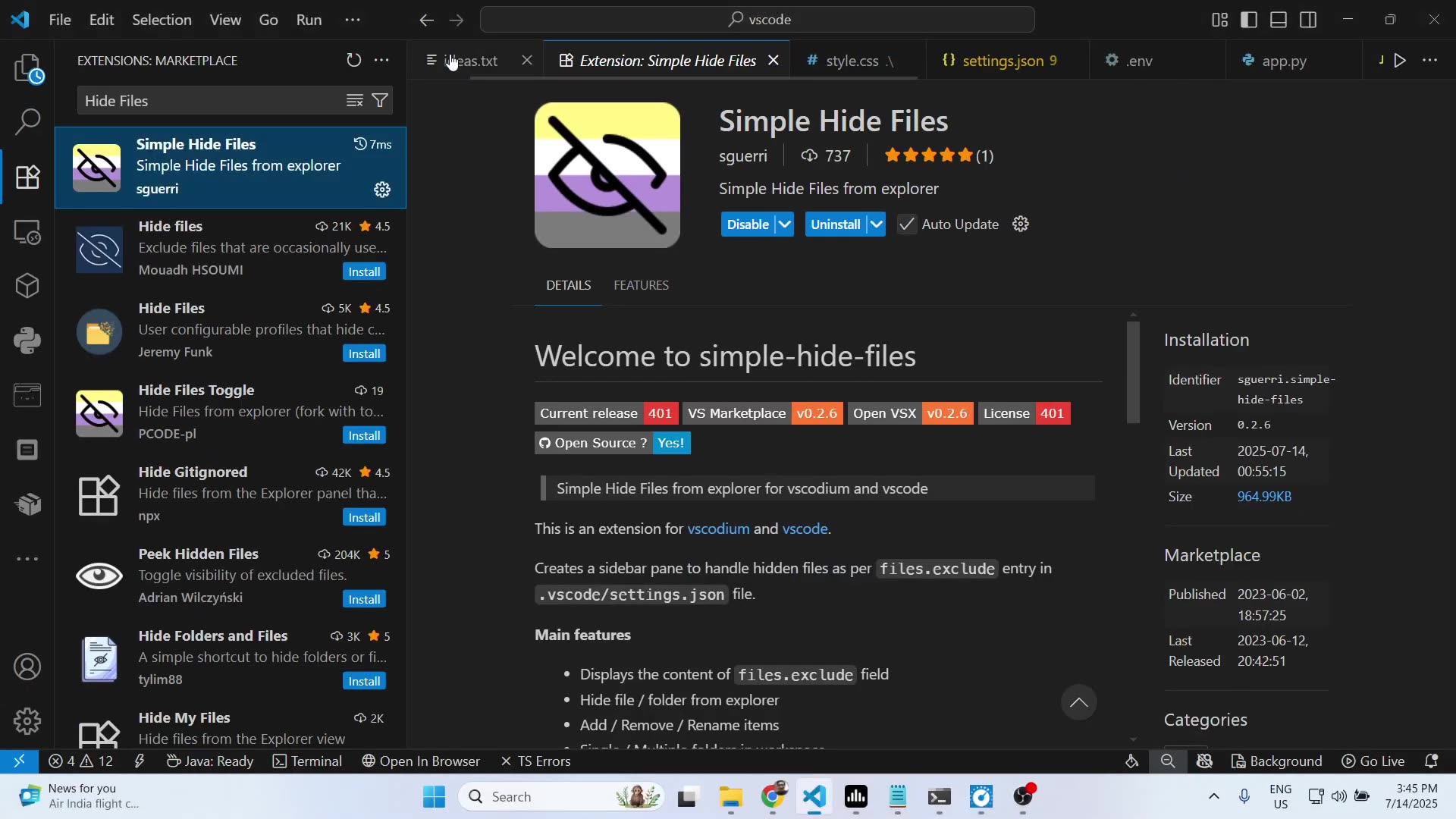Filter extensions with the funnel icon
The height and width of the screenshot is (819, 1456).
tap(380, 101)
